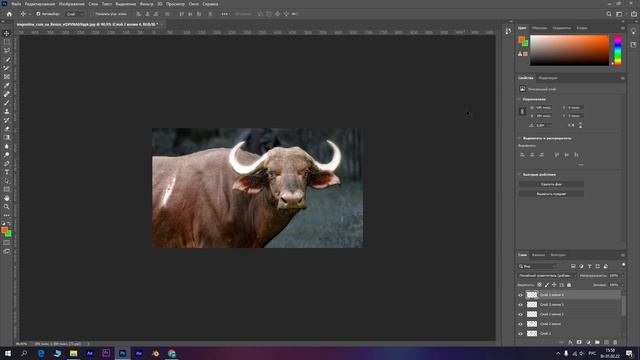The image size is (640, 360).
Task: Click the hue spectrum slider in Color panel
Action: pyautogui.click(x=618, y=51)
